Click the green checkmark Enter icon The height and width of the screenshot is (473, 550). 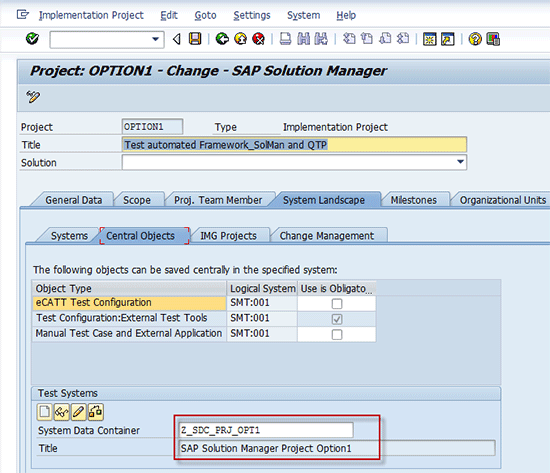point(32,39)
